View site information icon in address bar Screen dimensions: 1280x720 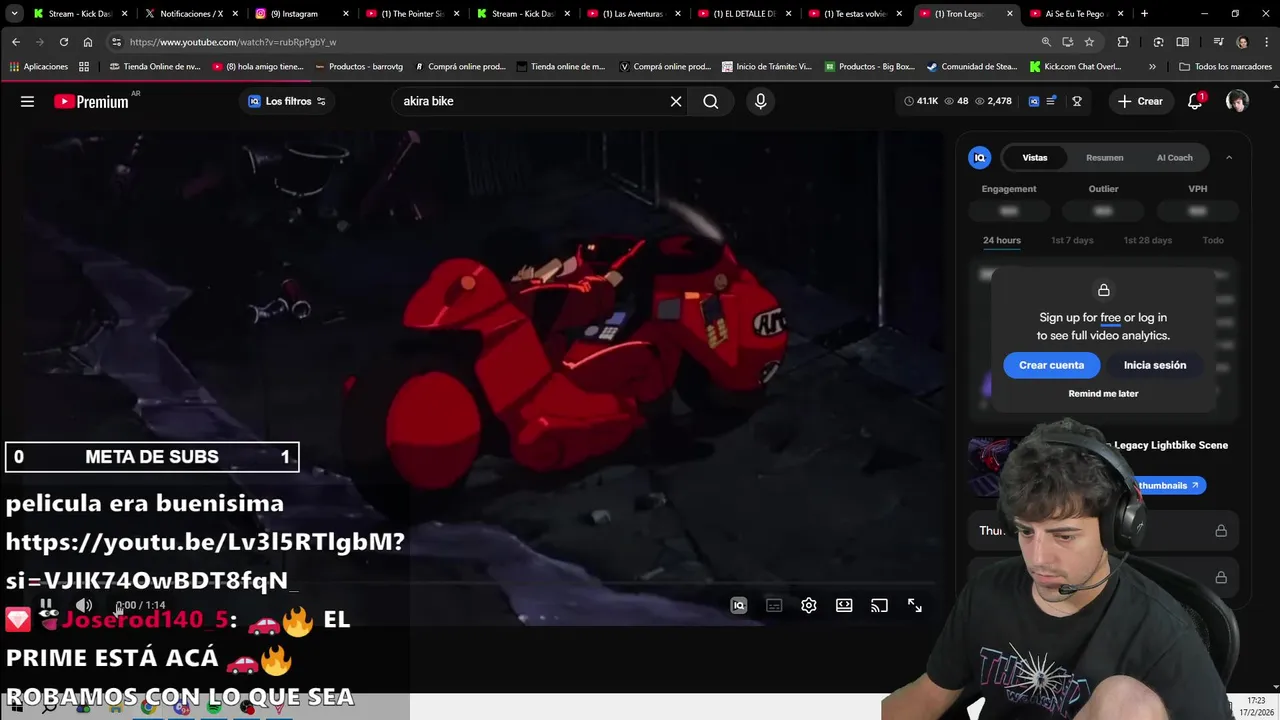(x=116, y=42)
